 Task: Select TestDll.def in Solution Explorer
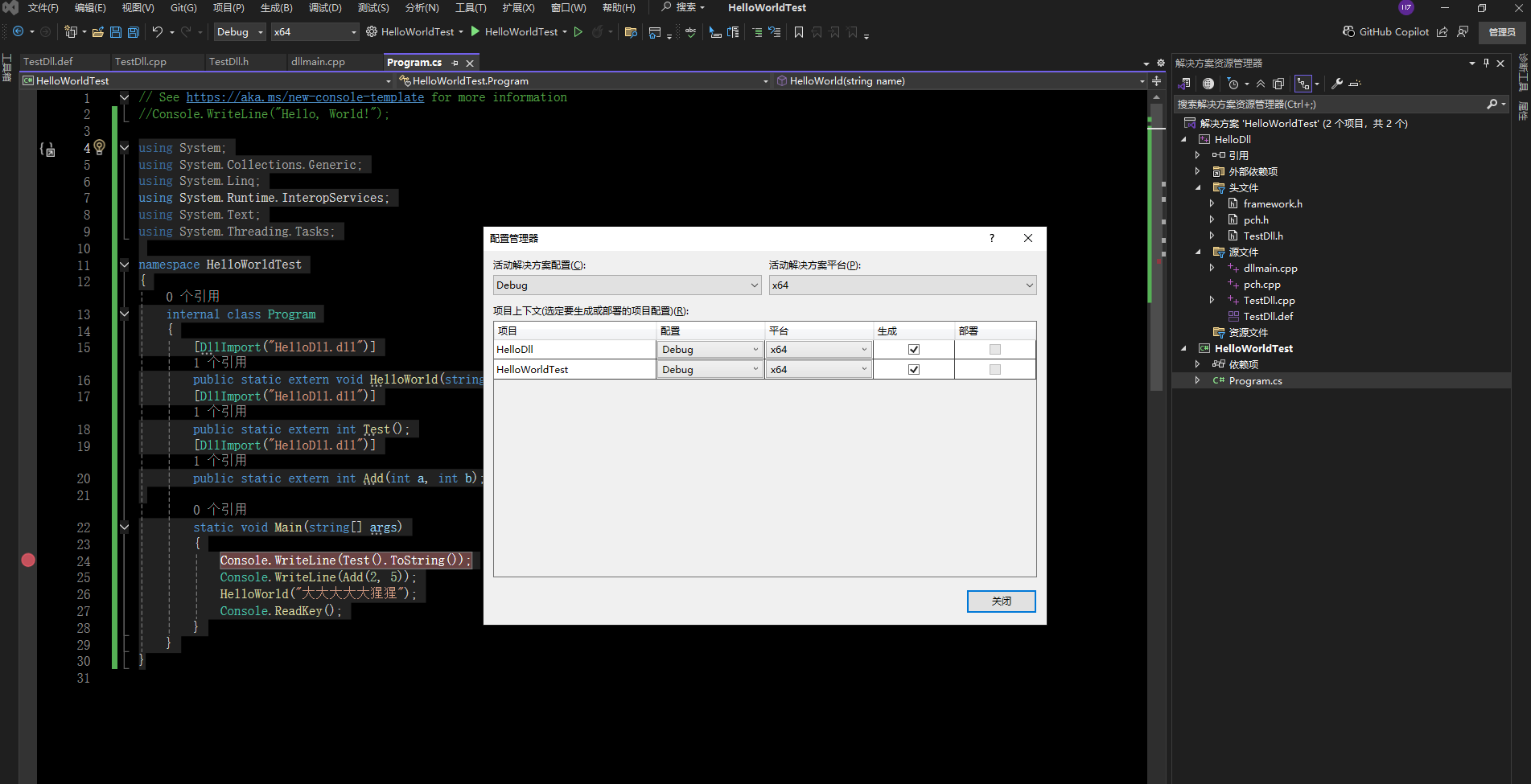click(x=1268, y=317)
